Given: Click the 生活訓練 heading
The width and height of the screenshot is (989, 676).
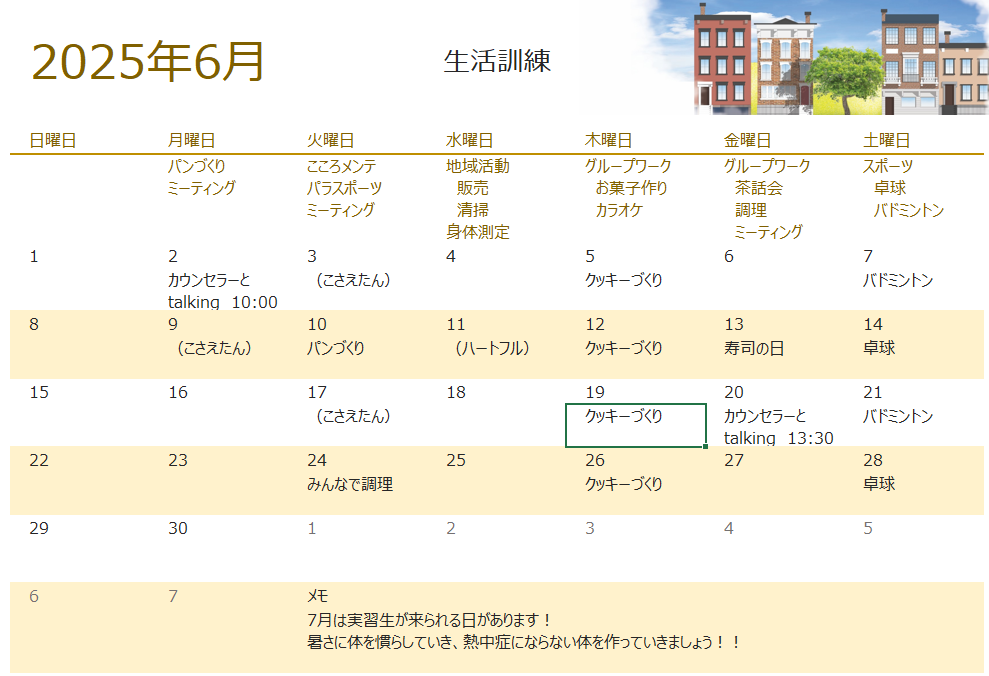Looking at the screenshot, I should pyautogui.click(x=497, y=61).
